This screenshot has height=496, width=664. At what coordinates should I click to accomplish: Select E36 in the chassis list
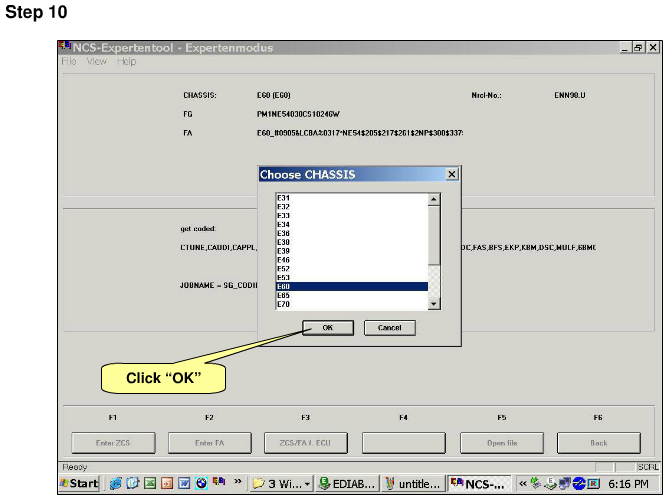tap(352, 233)
